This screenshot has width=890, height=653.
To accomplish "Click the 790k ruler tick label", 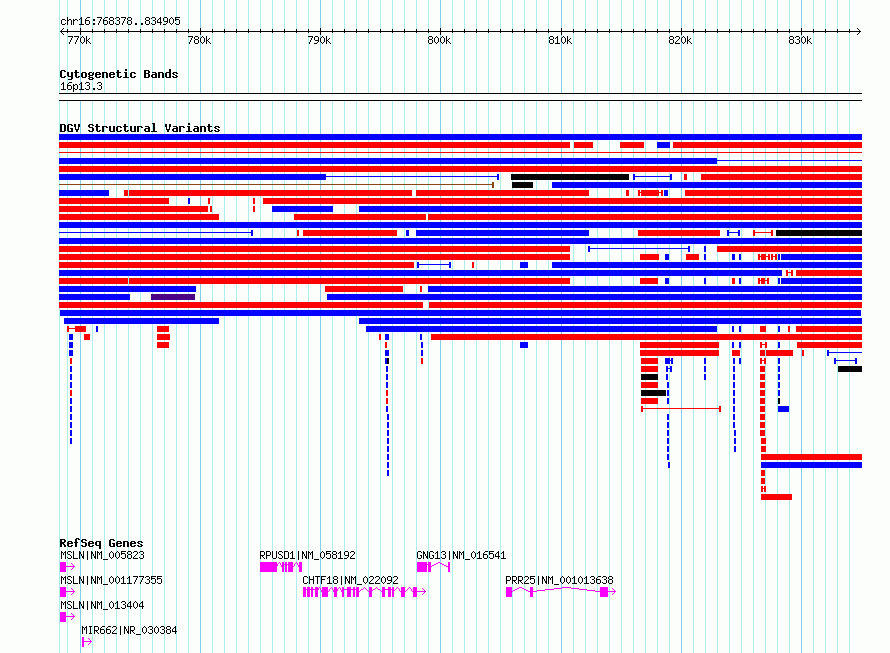I will point(319,40).
